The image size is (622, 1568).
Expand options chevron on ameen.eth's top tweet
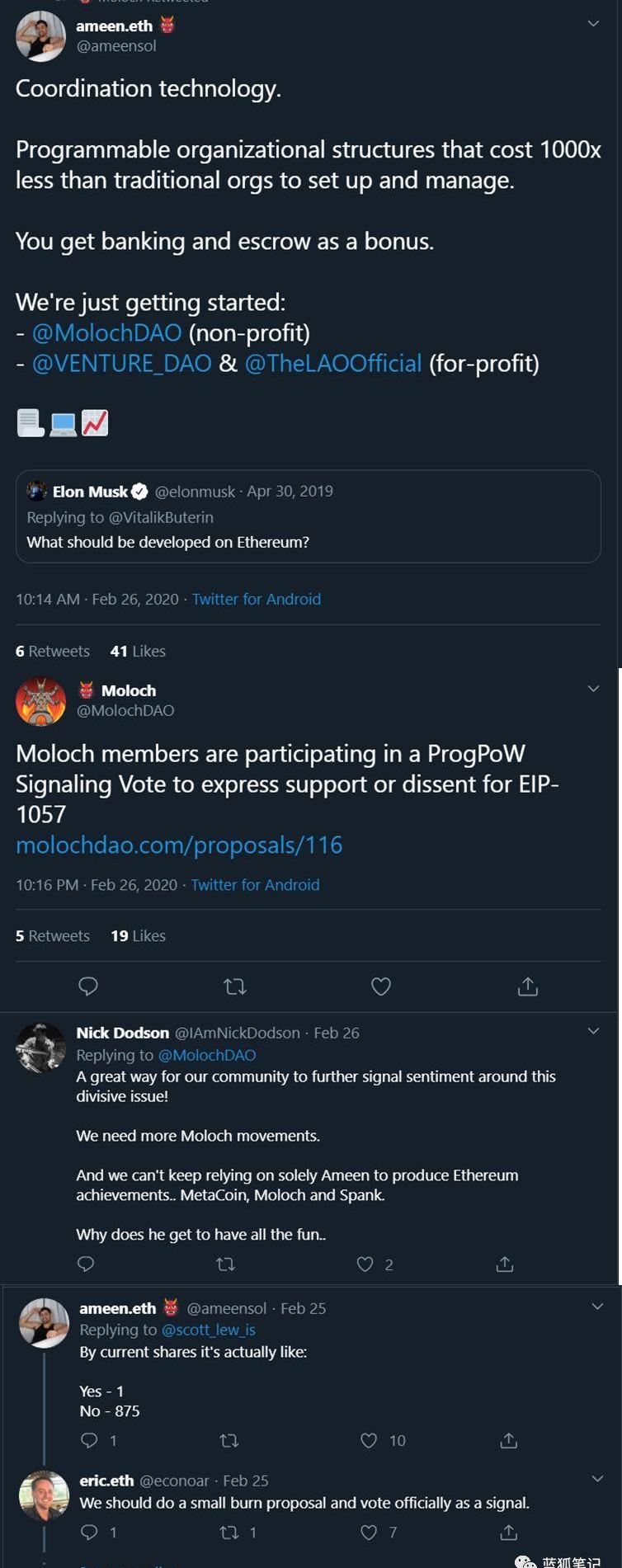tap(593, 24)
